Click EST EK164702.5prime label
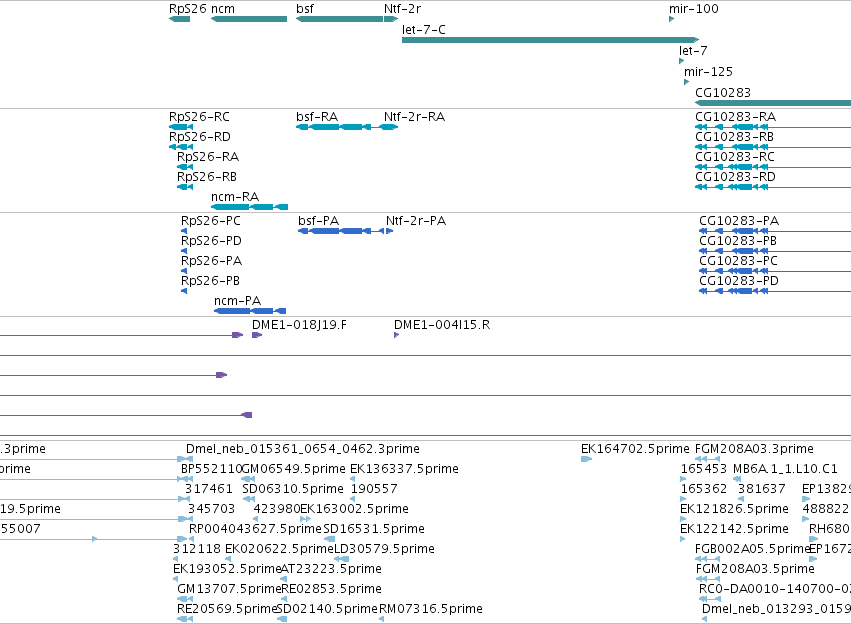Screen dimensions: 851x624 click(x=635, y=449)
